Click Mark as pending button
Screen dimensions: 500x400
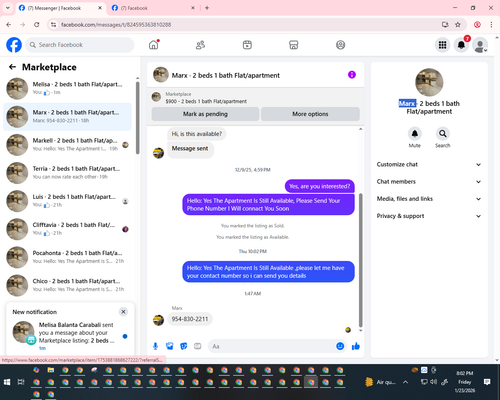pyautogui.click(x=205, y=114)
